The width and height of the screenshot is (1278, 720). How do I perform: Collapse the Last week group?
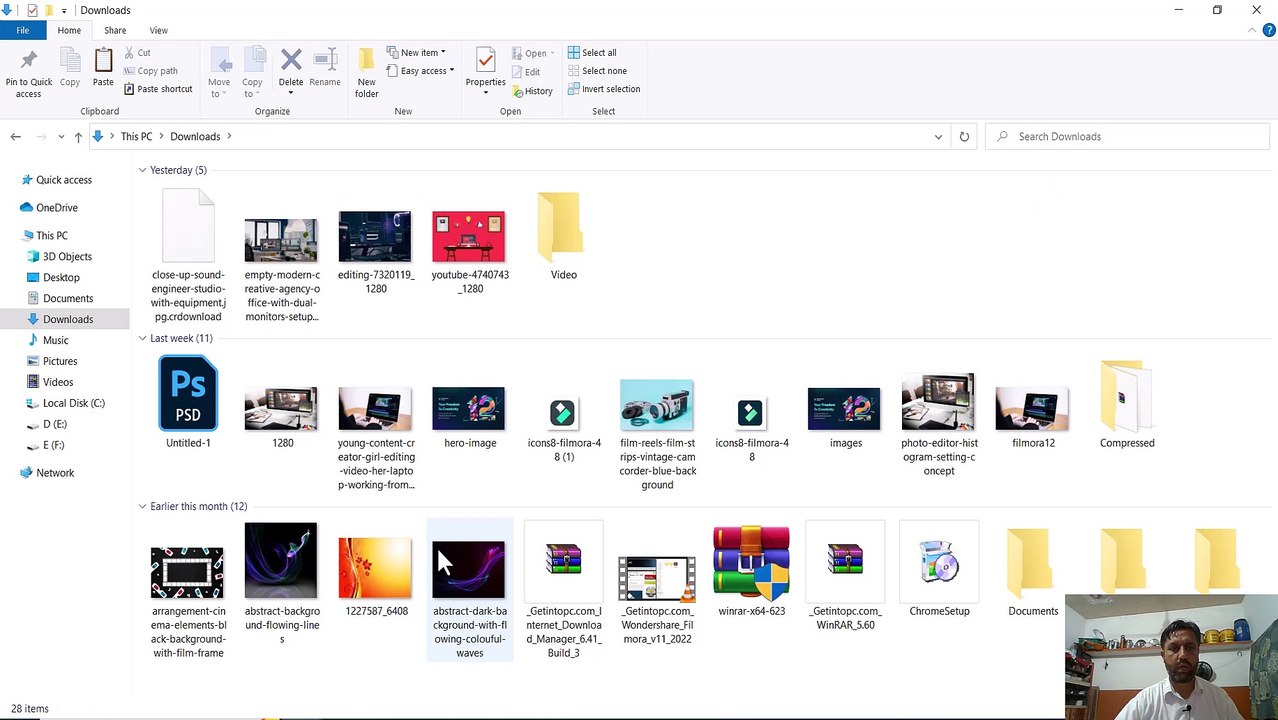(x=142, y=338)
